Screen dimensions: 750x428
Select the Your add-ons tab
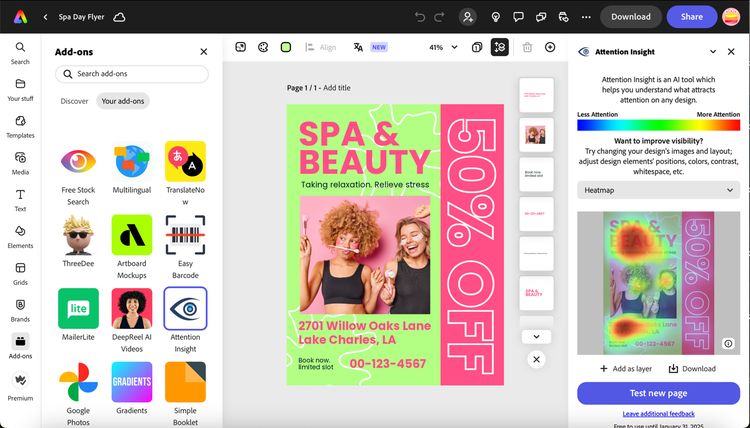pyautogui.click(x=122, y=101)
